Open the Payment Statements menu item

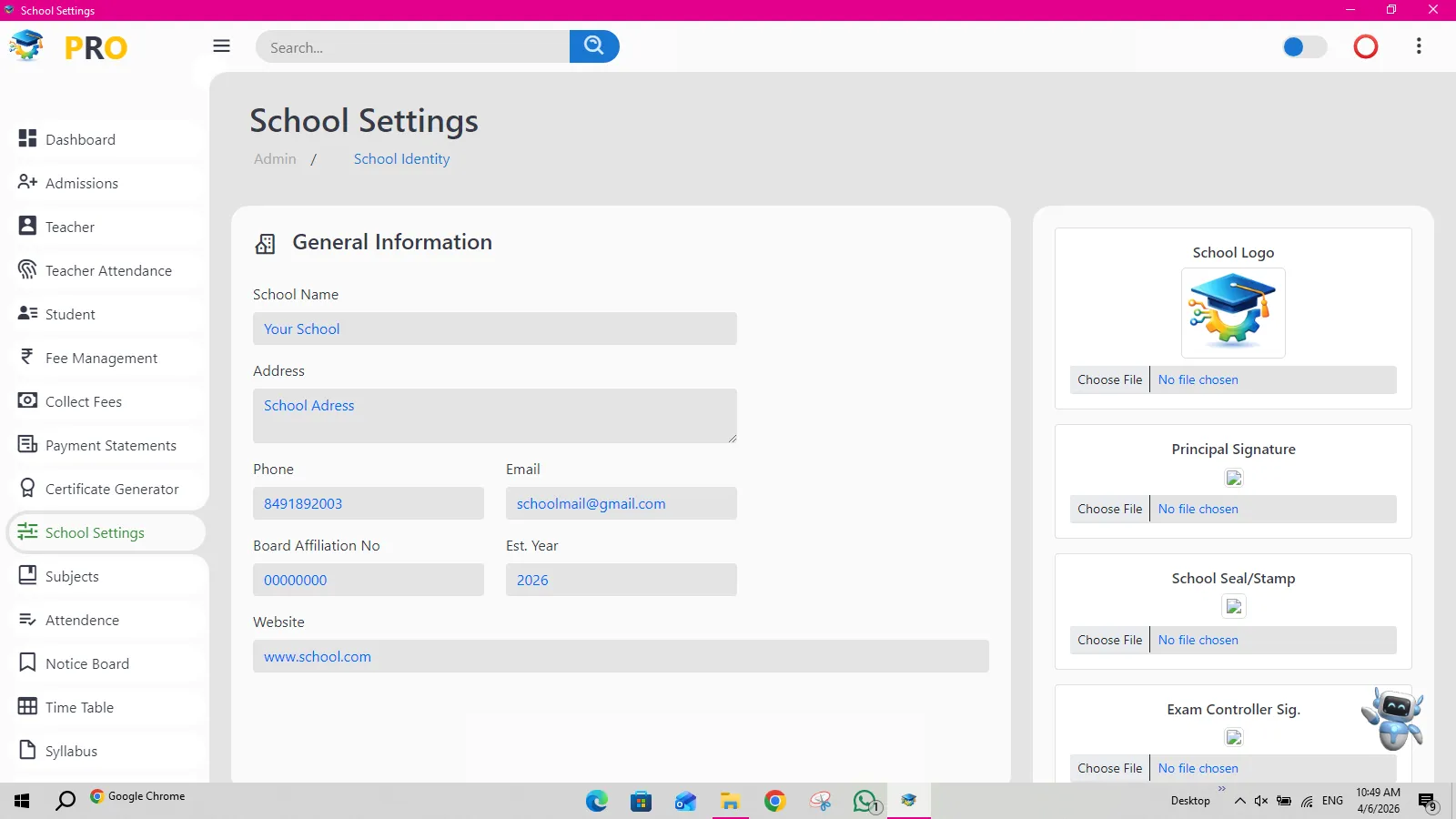tap(107, 445)
